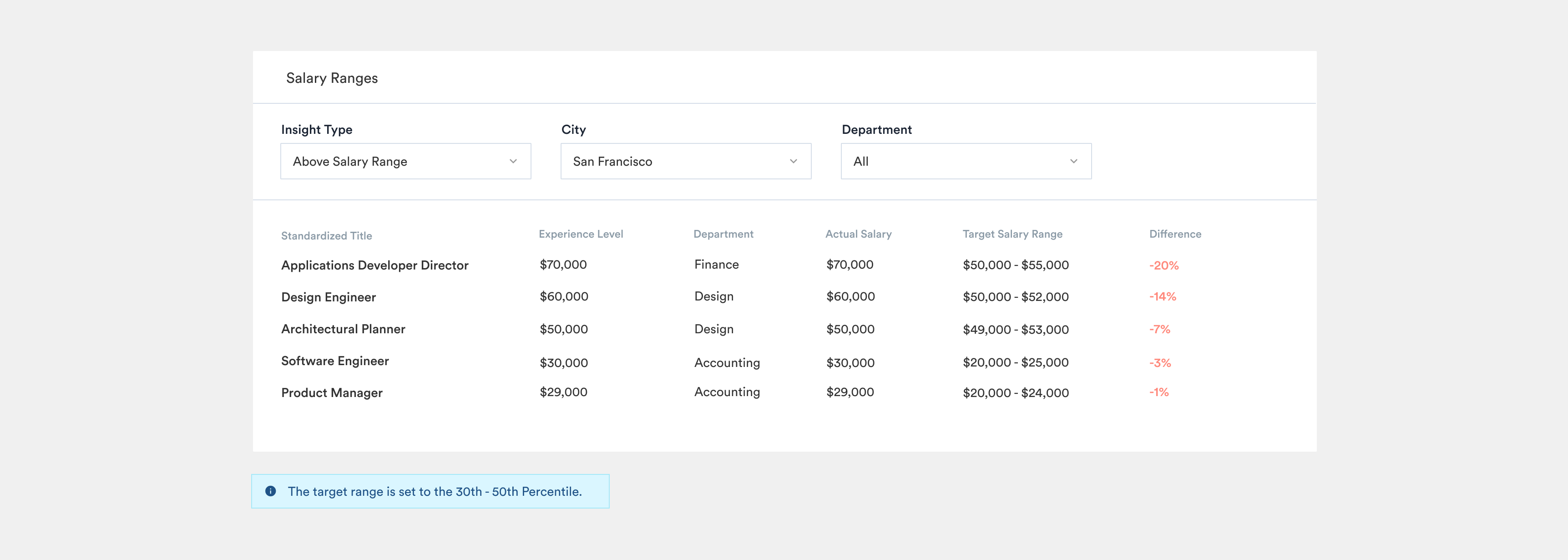Click the -1% difference value
Image resolution: width=1568 pixels, height=560 pixels.
[x=1159, y=392]
